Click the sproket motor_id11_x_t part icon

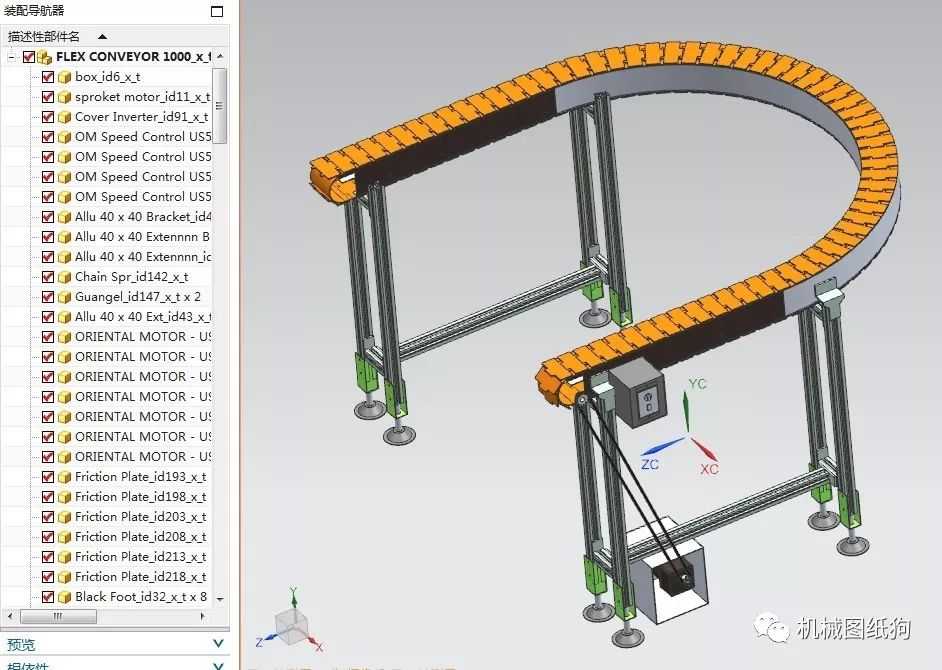tap(64, 97)
